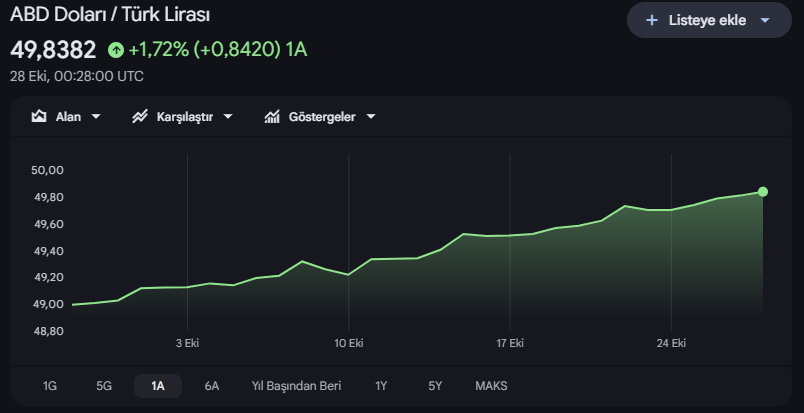
Task: Click the 3 Eki date axis label
Action: click(x=187, y=343)
